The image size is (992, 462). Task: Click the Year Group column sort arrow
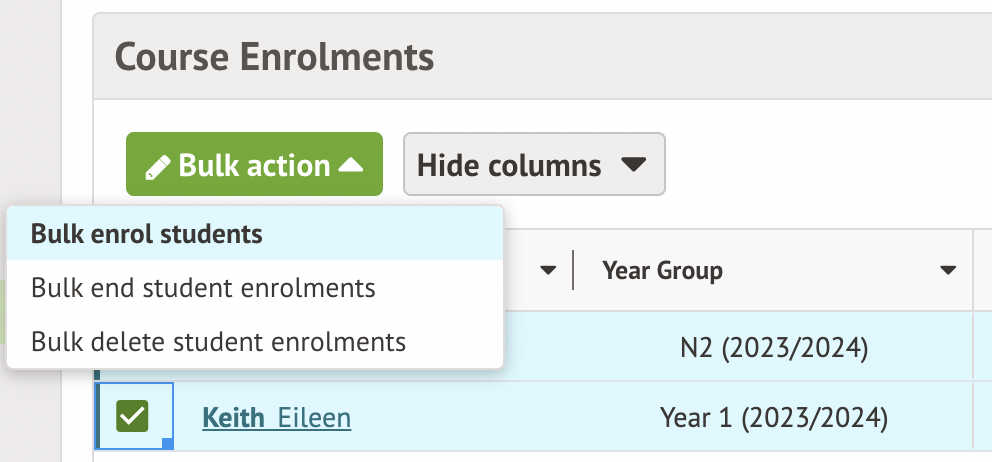[947, 271]
